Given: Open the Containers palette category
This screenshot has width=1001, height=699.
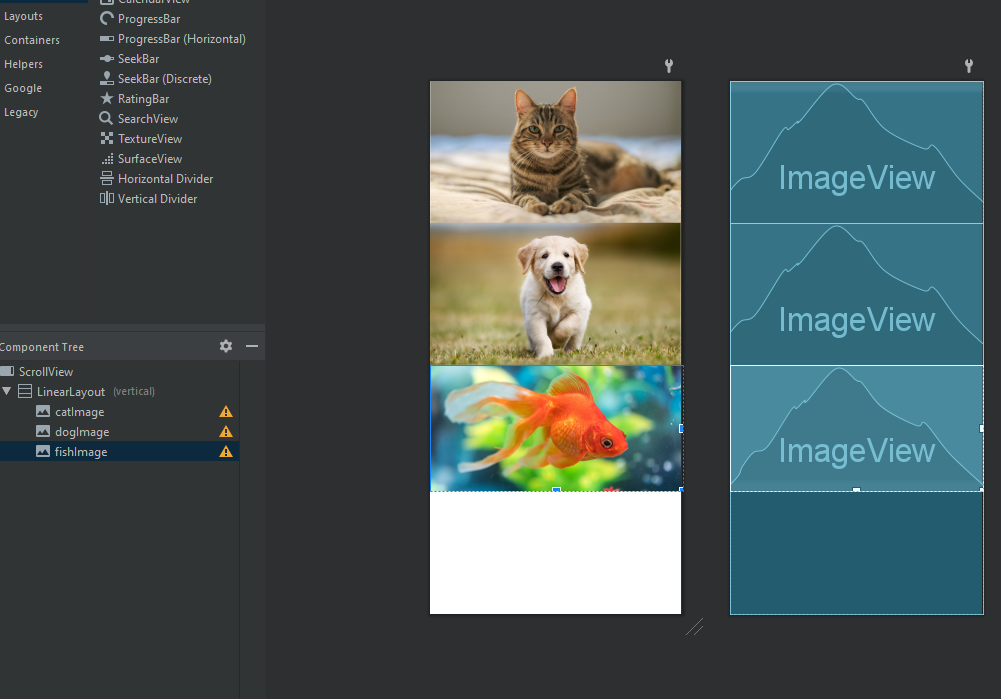Looking at the screenshot, I should (32, 40).
